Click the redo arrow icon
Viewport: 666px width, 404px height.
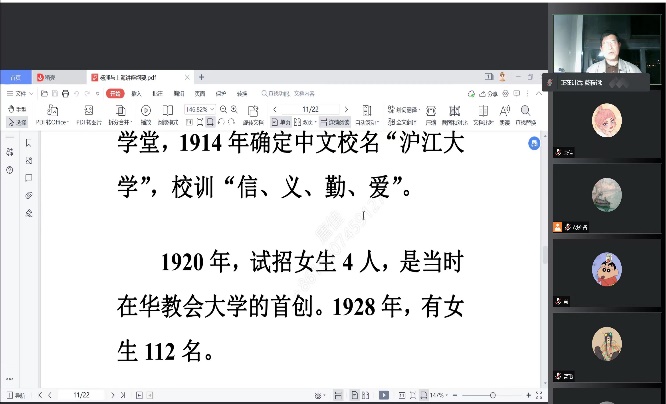click(x=87, y=93)
